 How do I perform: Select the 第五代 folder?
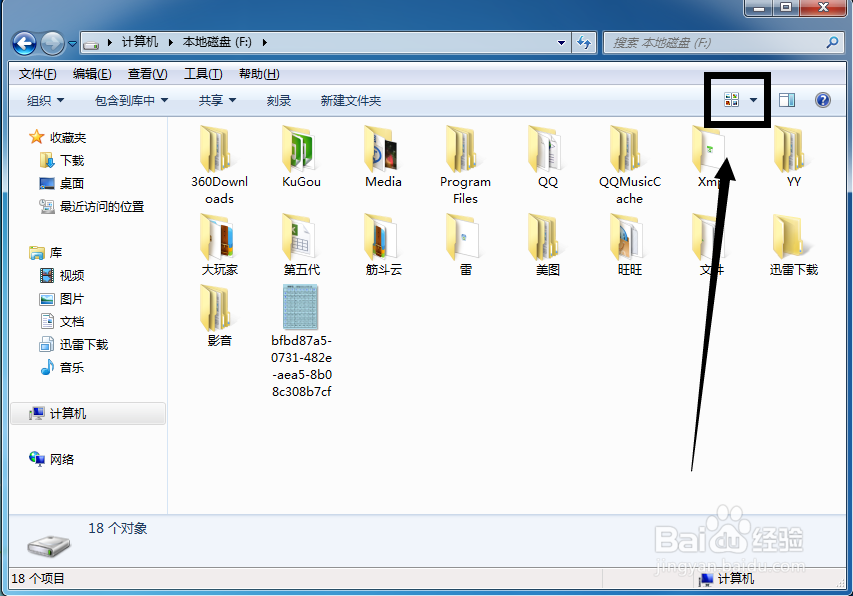301,245
